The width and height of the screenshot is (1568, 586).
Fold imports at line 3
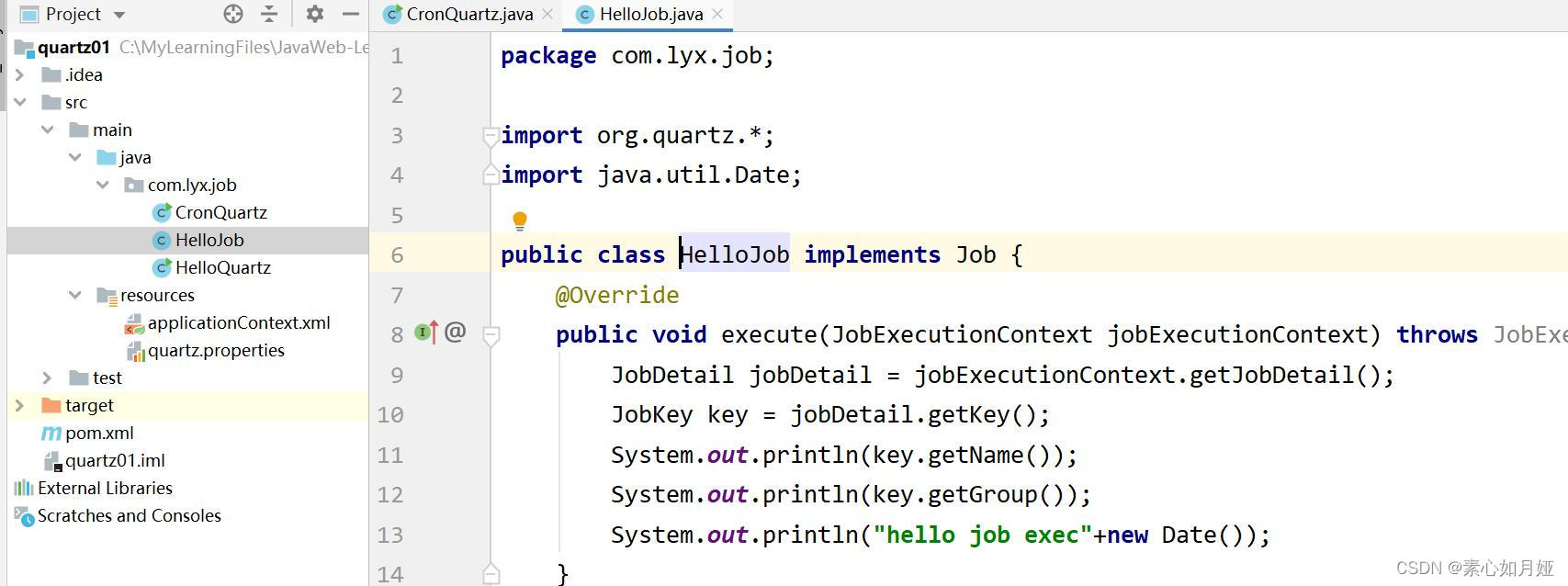click(491, 136)
